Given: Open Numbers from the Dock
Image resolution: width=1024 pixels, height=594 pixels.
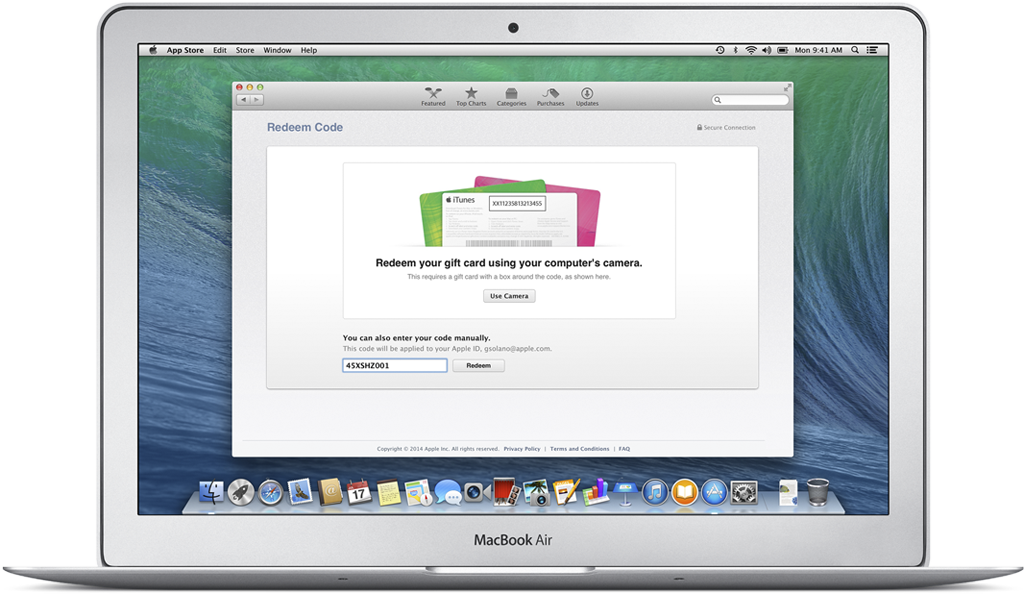Looking at the screenshot, I should click(x=595, y=492).
